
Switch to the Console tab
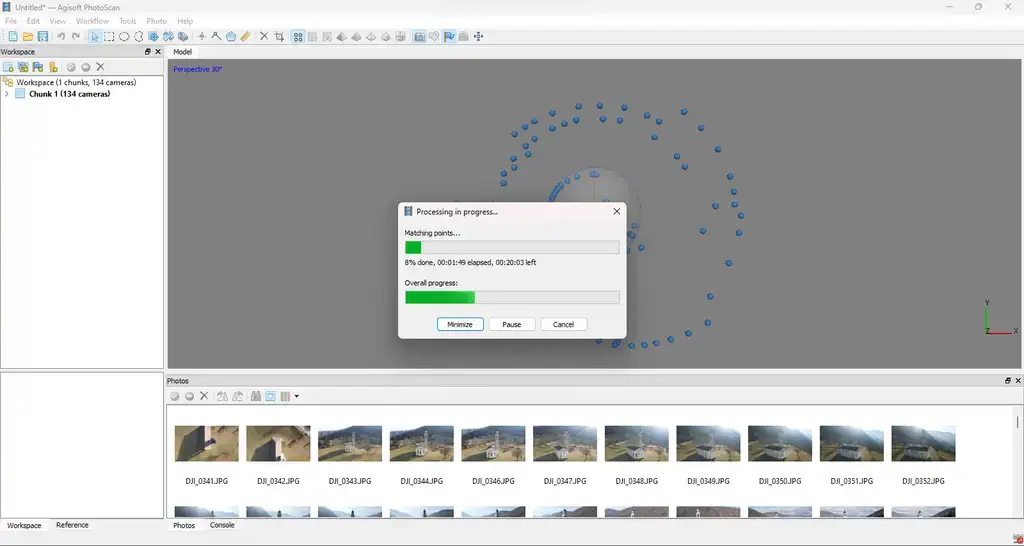[x=222, y=525]
